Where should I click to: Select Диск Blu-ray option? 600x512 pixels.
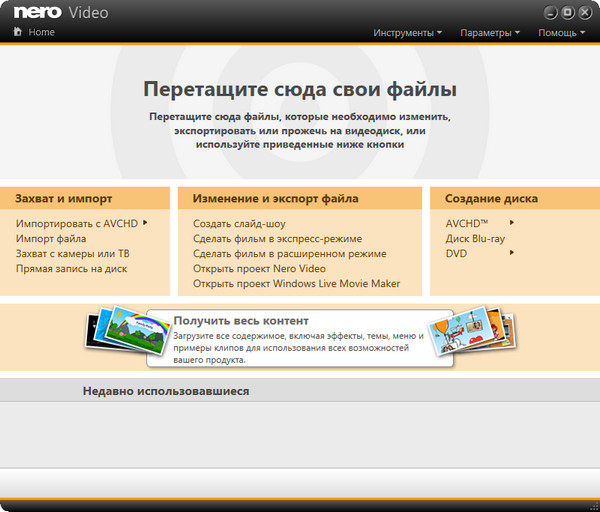[475, 239]
